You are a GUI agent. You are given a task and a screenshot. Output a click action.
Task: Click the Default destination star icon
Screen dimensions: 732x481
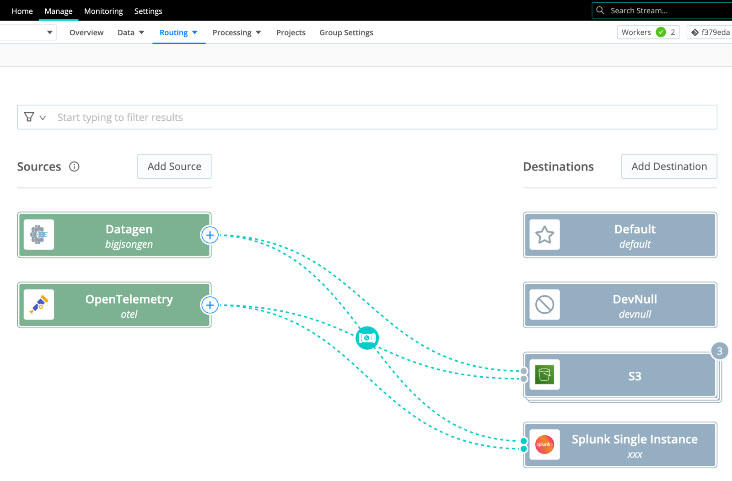[545, 235]
